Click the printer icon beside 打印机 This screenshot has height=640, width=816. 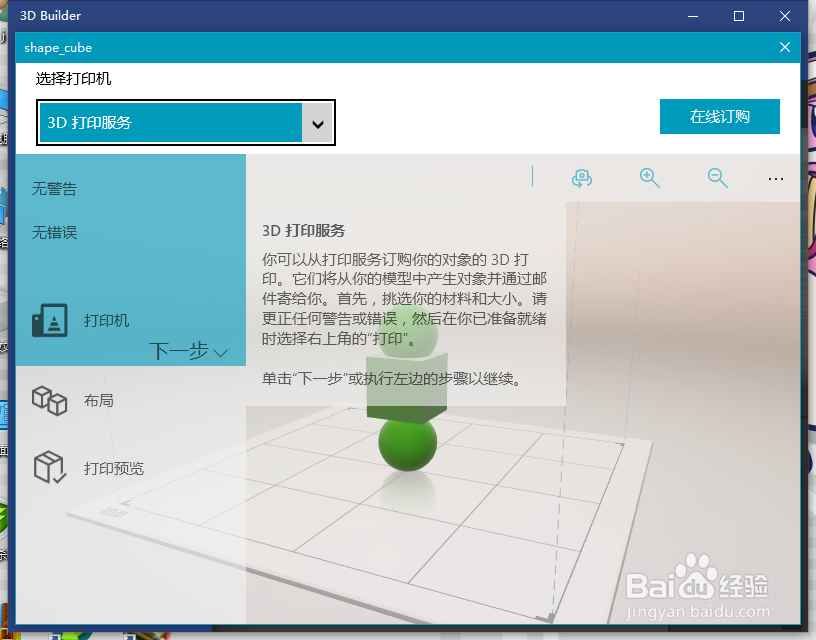coord(50,321)
